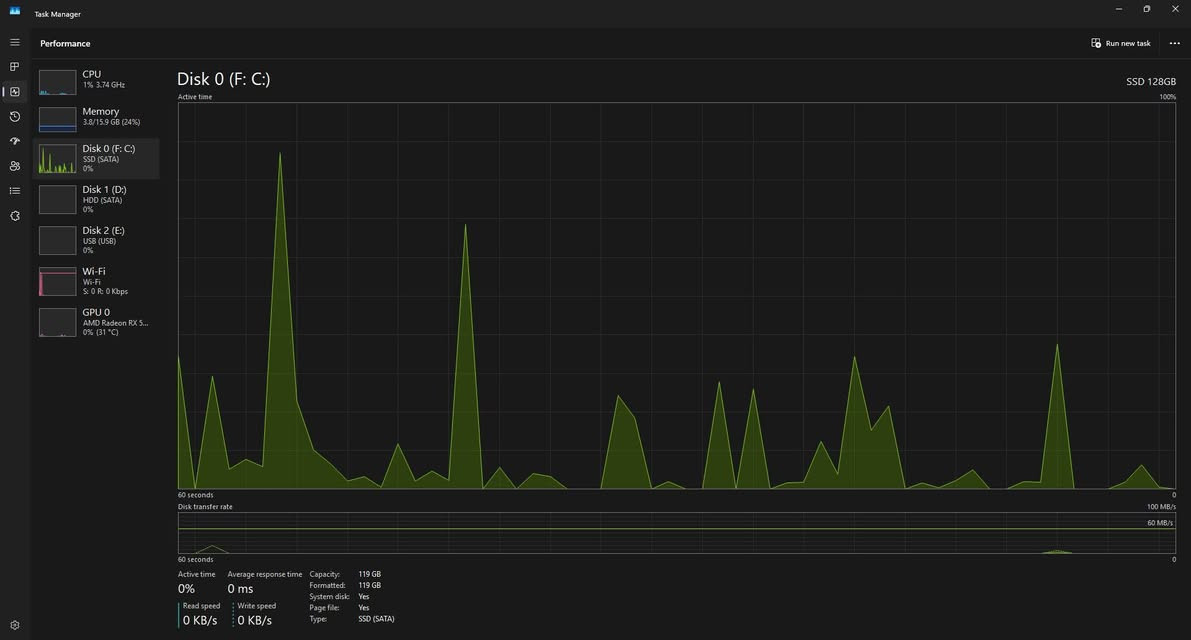Open Task Manager Settings gear
1191x640 pixels.
15,625
